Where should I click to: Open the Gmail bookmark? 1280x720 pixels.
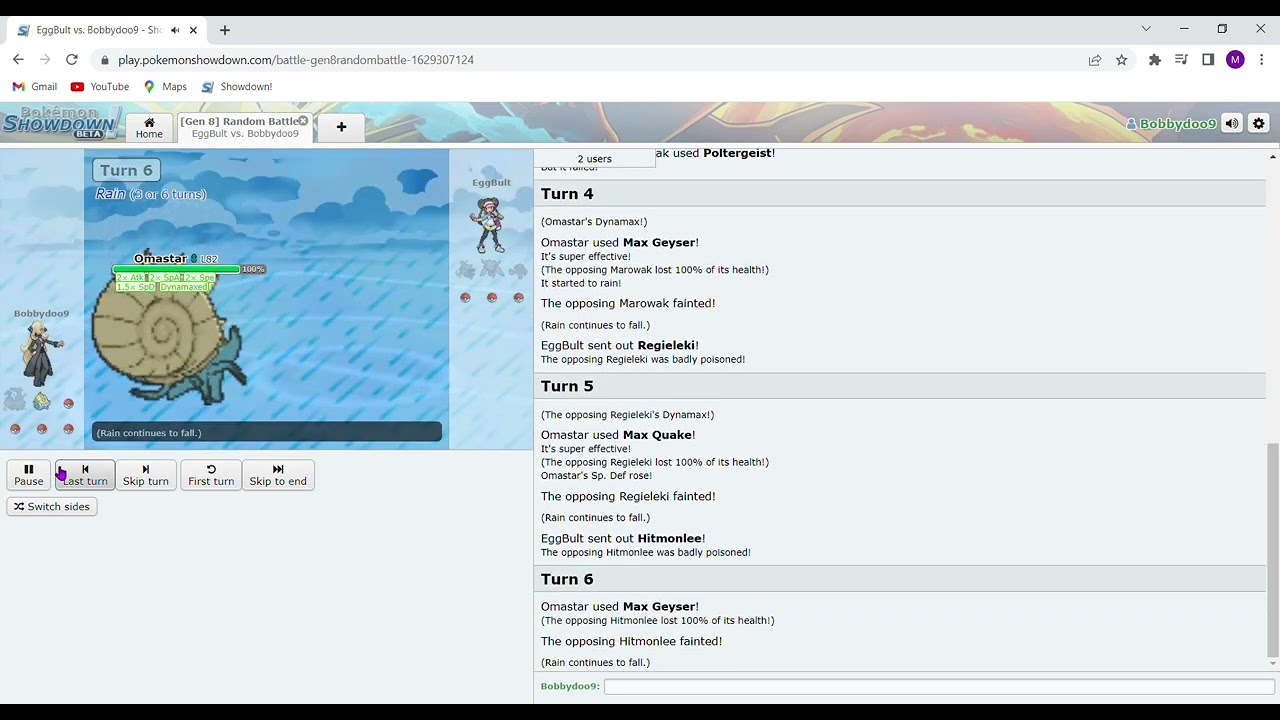point(34,87)
